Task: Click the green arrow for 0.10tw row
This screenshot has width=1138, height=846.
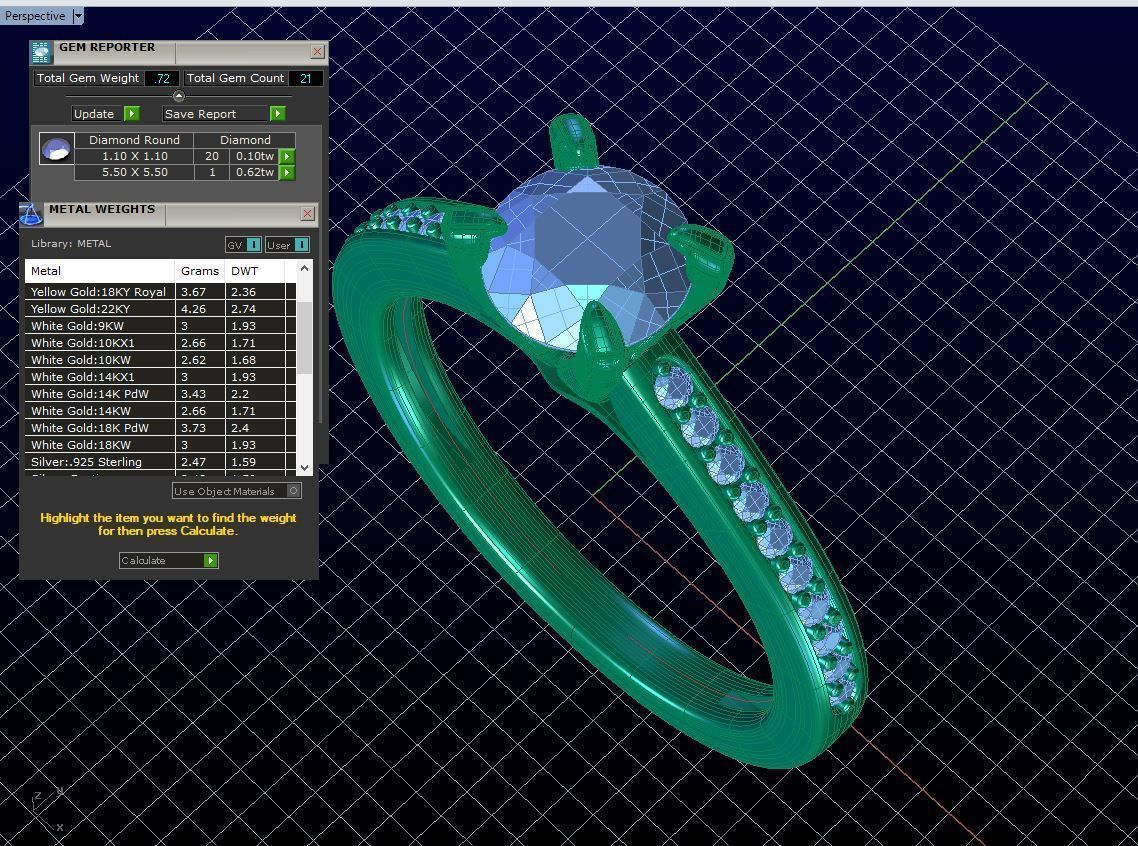Action: pos(287,157)
